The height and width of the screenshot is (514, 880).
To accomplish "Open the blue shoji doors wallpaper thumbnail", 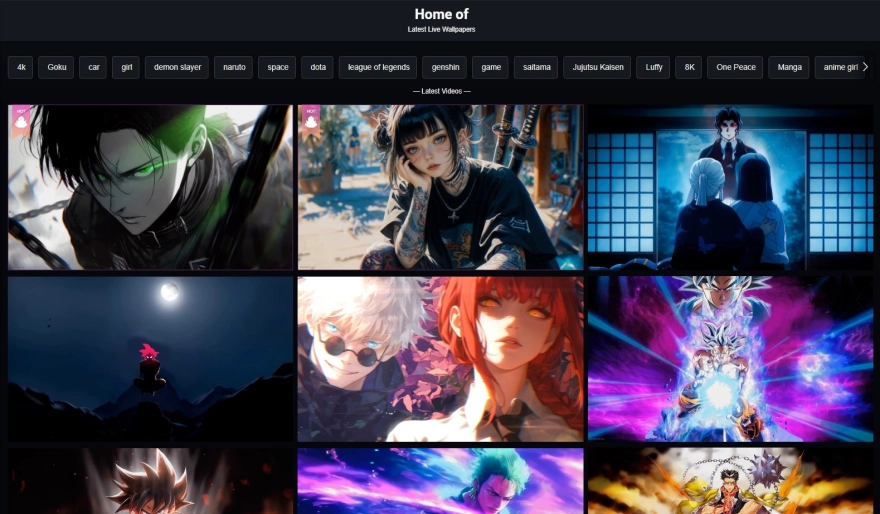I will point(730,187).
